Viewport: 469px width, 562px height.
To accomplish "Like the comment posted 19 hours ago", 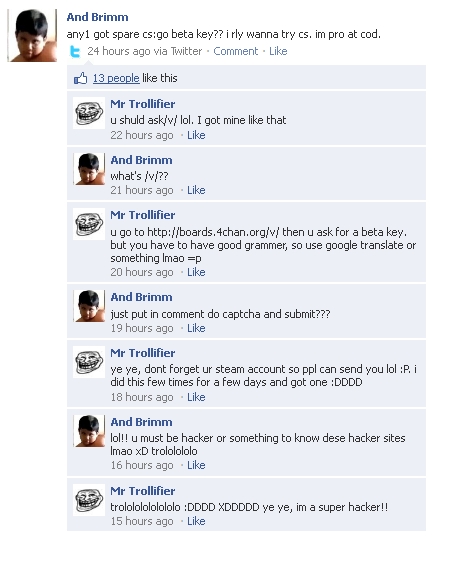I will click(x=196, y=328).
